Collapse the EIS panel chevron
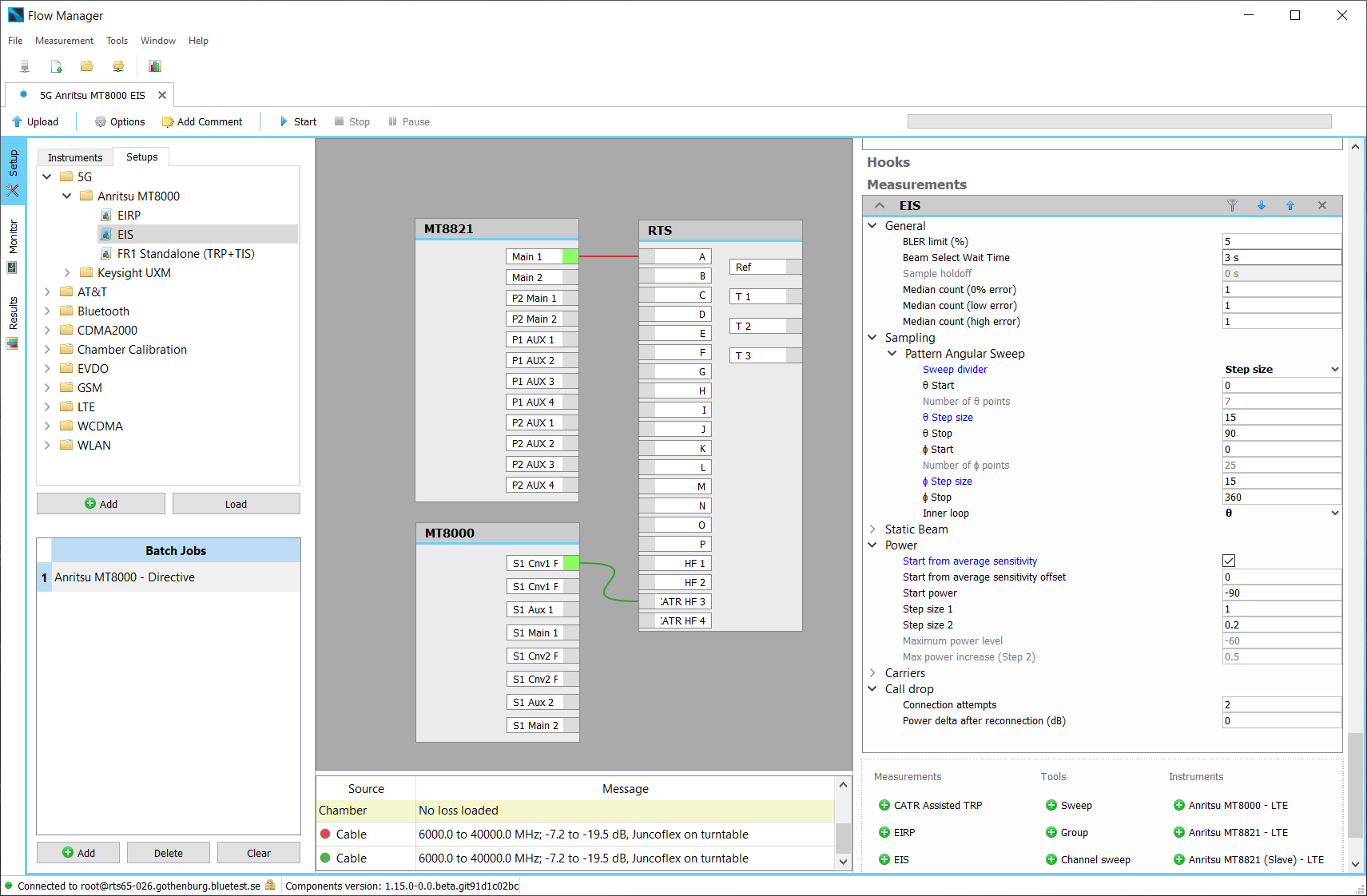This screenshot has height=896, width=1367. pyautogui.click(x=880, y=205)
